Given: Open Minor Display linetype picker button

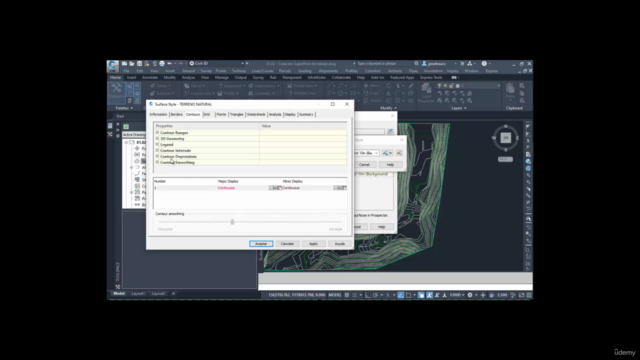Looking at the screenshot, I should (x=340, y=188).
